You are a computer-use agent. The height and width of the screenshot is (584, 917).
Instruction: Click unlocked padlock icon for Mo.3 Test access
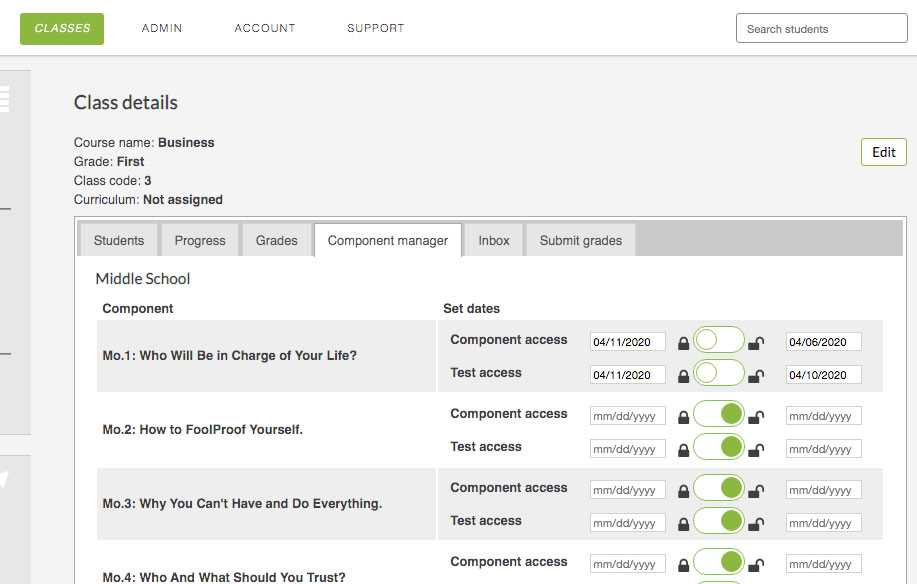[756, 524]
